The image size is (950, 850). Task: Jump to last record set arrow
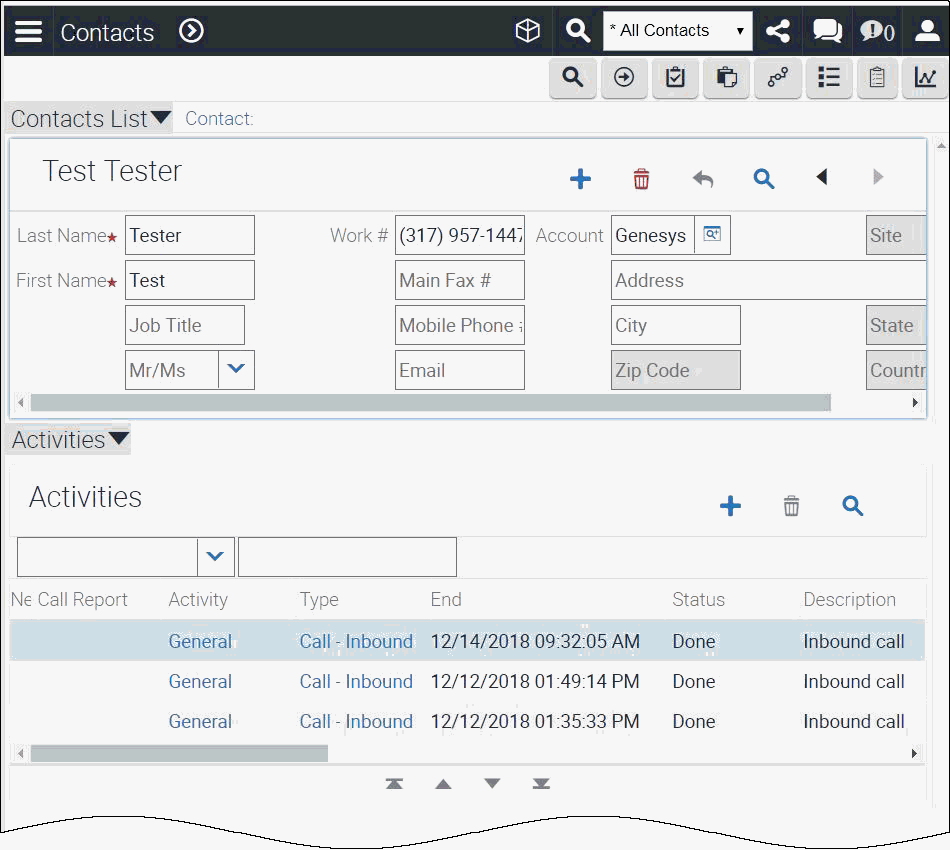(541, 783)
